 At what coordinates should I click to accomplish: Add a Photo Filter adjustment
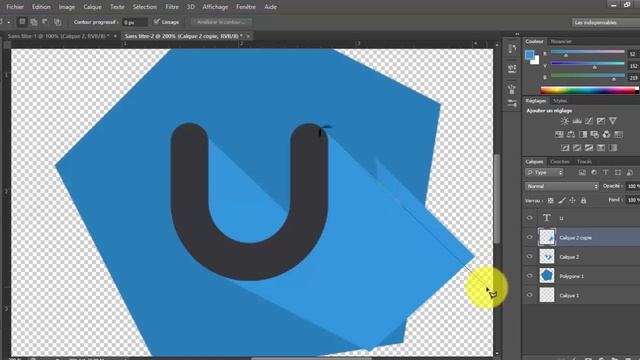click(x=595, y=134)
